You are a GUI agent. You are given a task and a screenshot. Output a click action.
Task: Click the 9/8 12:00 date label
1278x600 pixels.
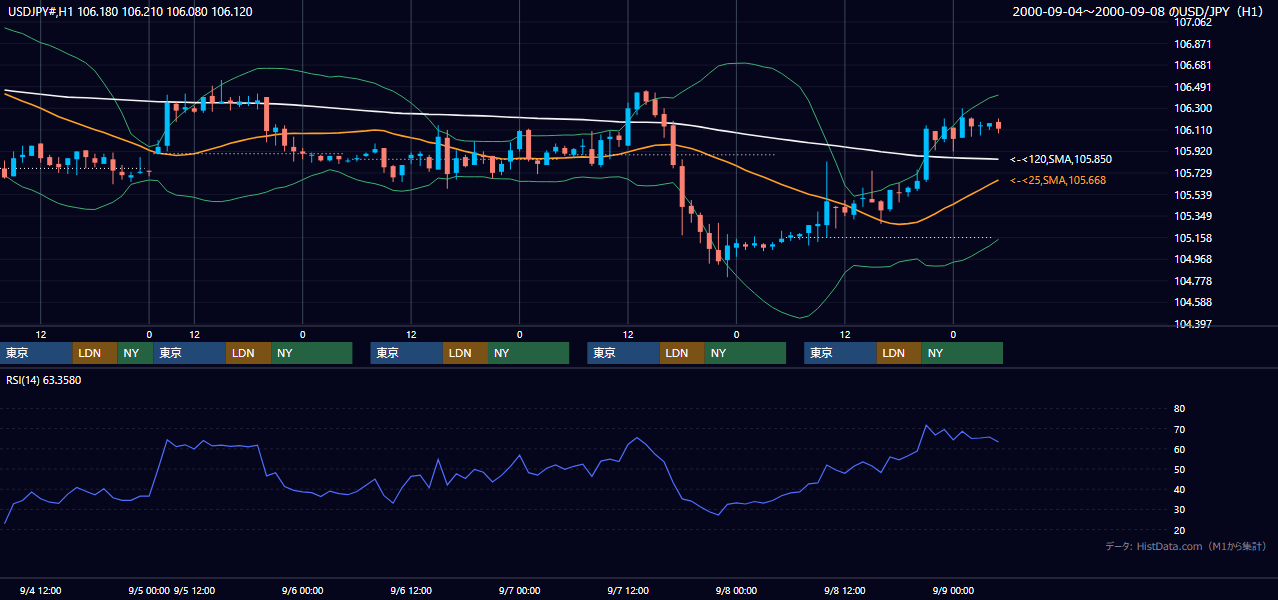tap(845, 590)
